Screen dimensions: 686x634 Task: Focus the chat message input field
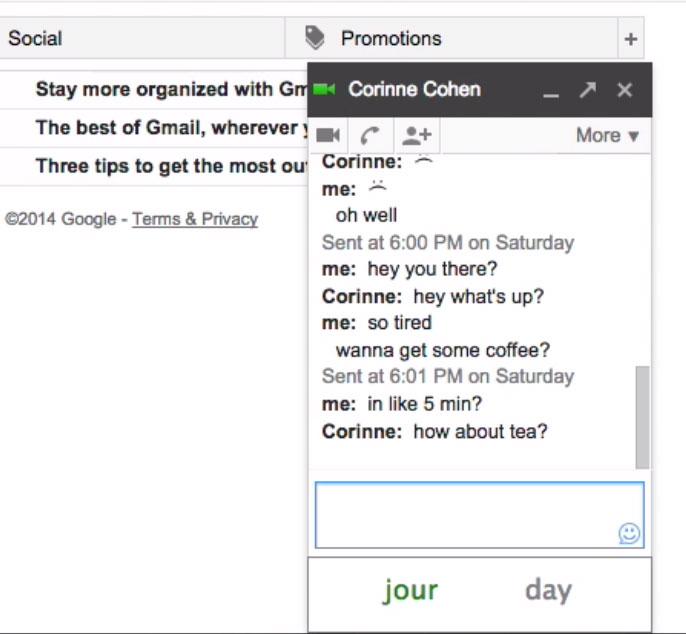point(480,515)
